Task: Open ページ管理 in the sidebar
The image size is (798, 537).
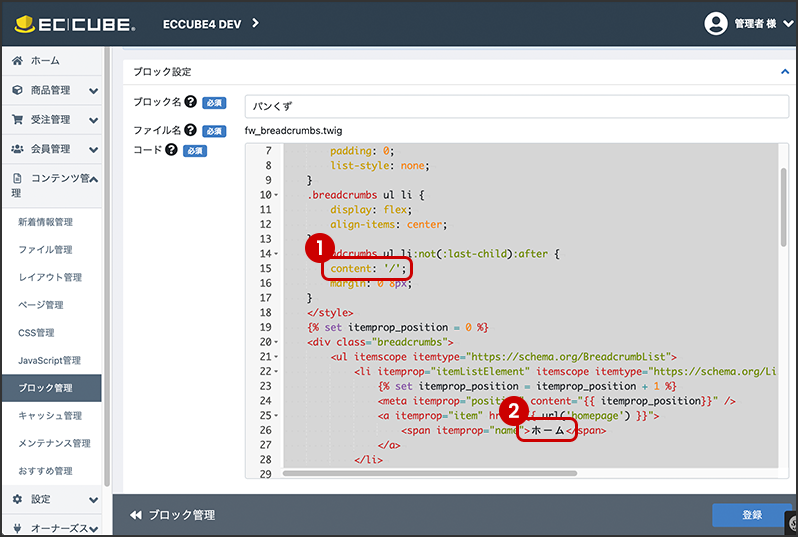Action: point(40,305)
